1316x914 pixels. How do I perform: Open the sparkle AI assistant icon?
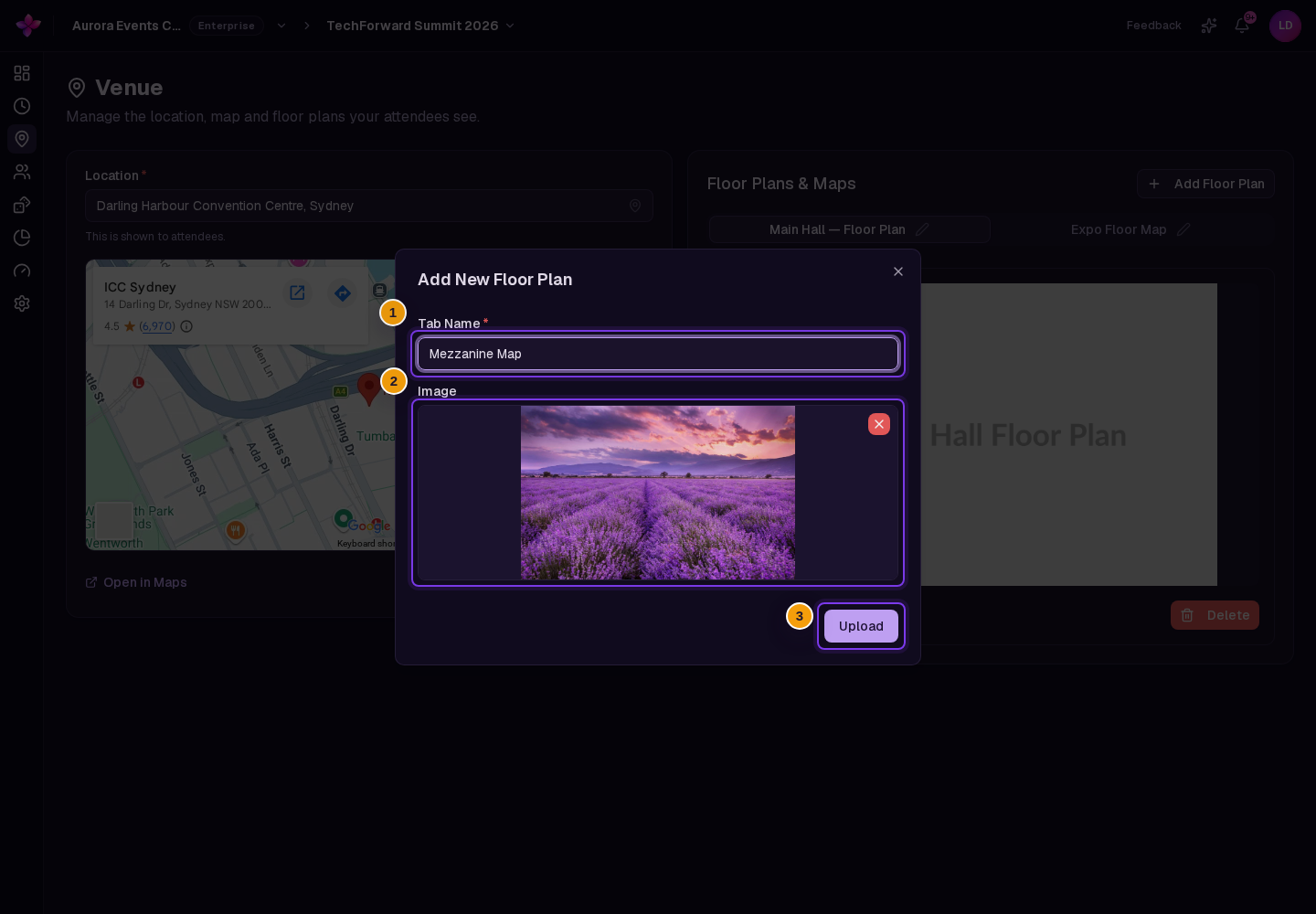tap(1209, 26)
